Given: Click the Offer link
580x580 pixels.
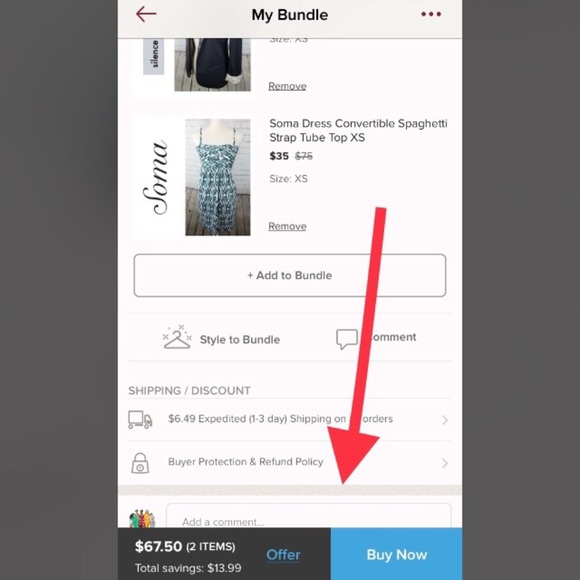Looking at the screenshot, I should (x=283, y=554).
